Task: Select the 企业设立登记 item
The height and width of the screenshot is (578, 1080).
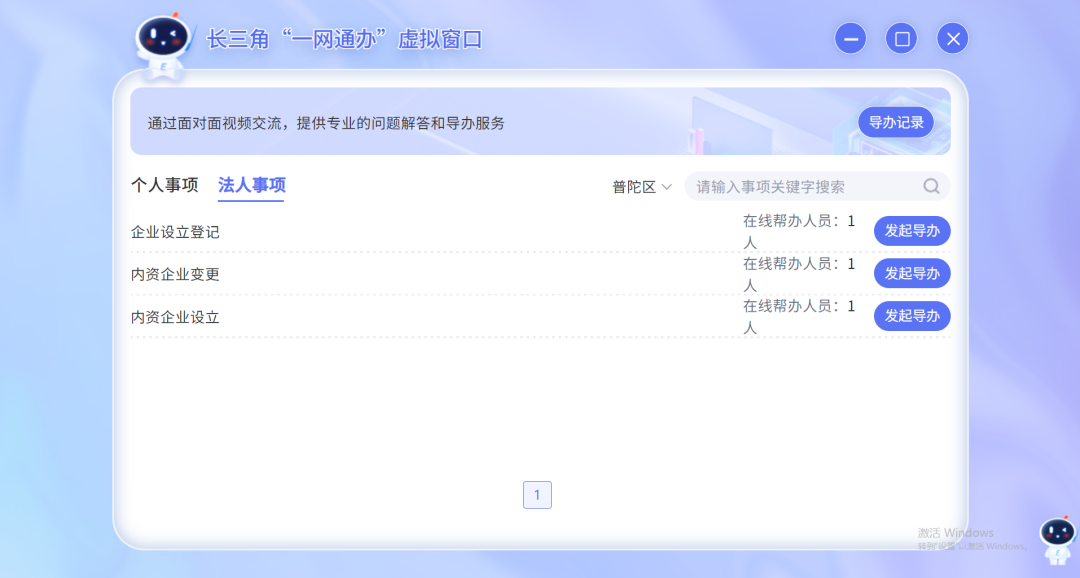Action: [x=175, y=232]
